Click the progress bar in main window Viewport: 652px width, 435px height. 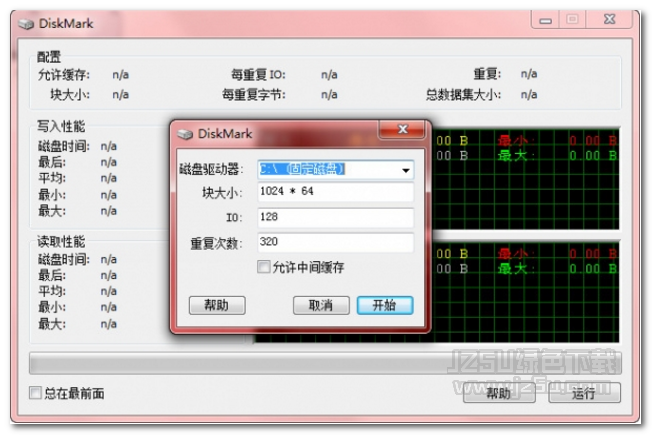click(325, 363)
